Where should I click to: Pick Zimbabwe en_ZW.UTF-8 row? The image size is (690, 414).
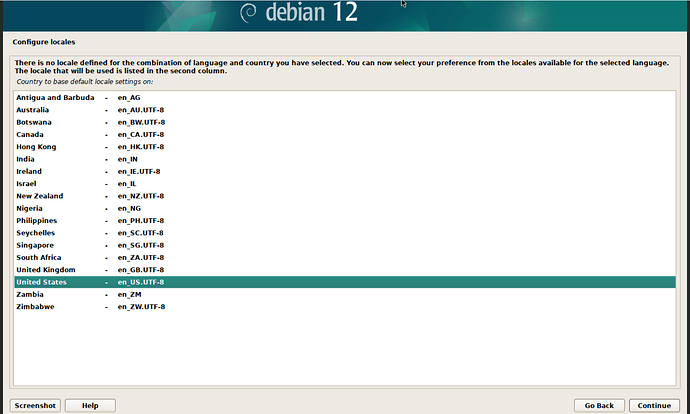345,307
